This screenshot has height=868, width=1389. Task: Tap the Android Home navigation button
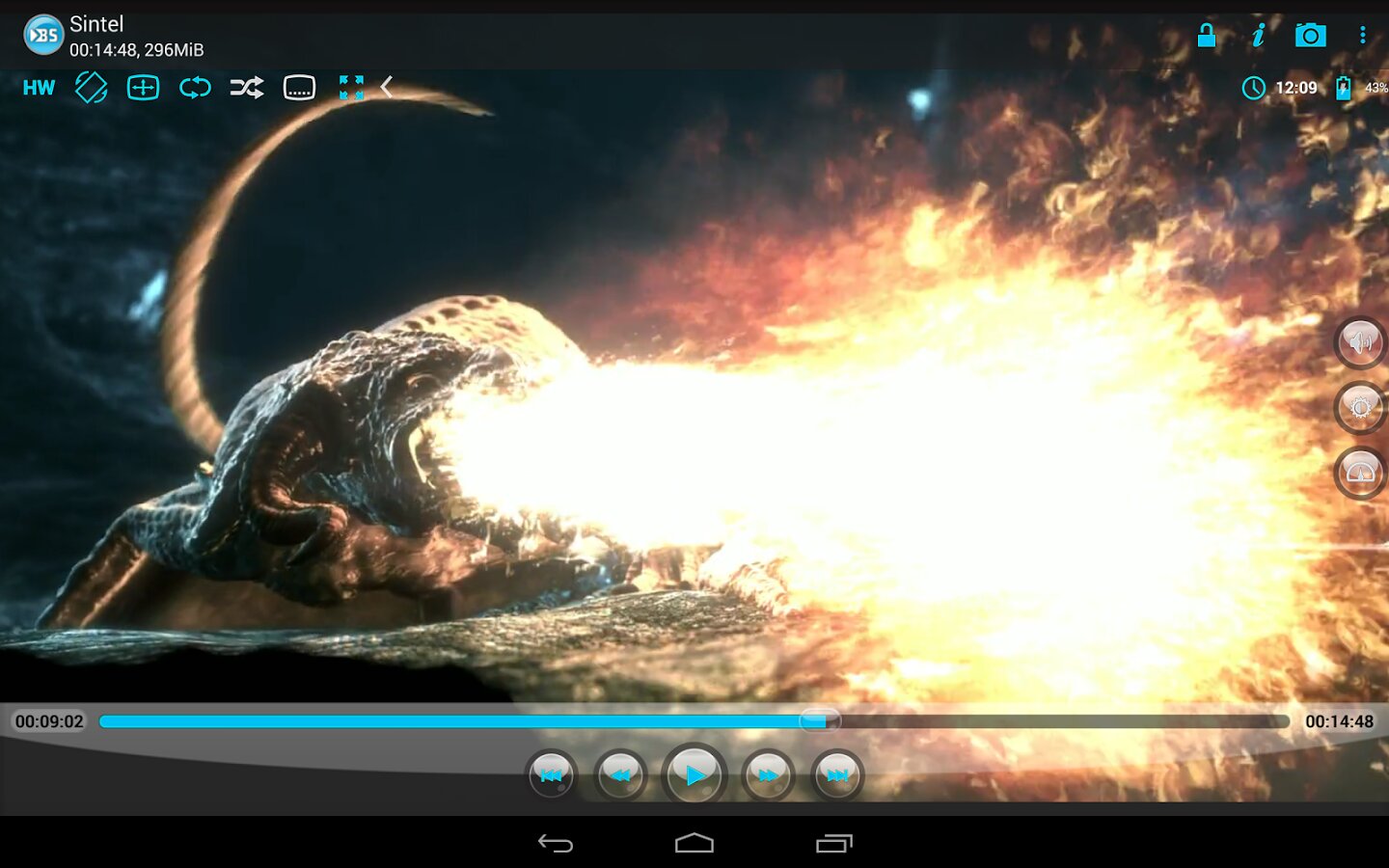[694, 844]
